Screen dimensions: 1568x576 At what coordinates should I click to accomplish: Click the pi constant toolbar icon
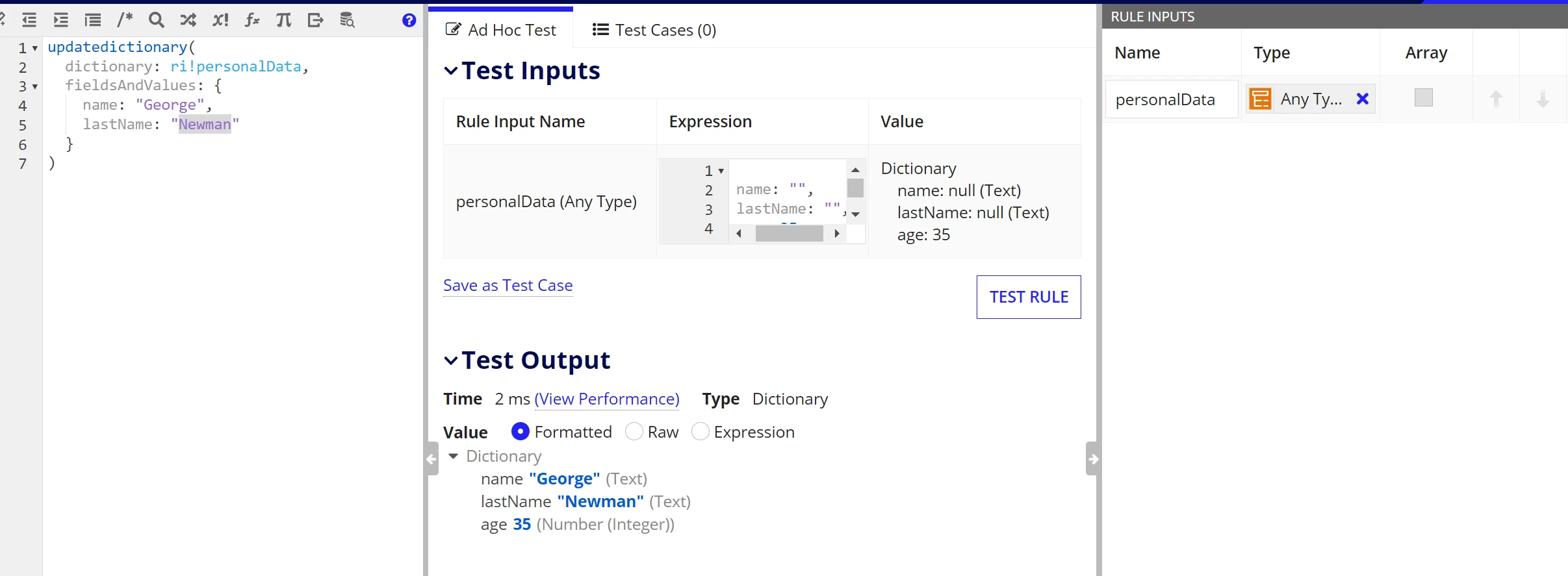[x=284, y=20]
